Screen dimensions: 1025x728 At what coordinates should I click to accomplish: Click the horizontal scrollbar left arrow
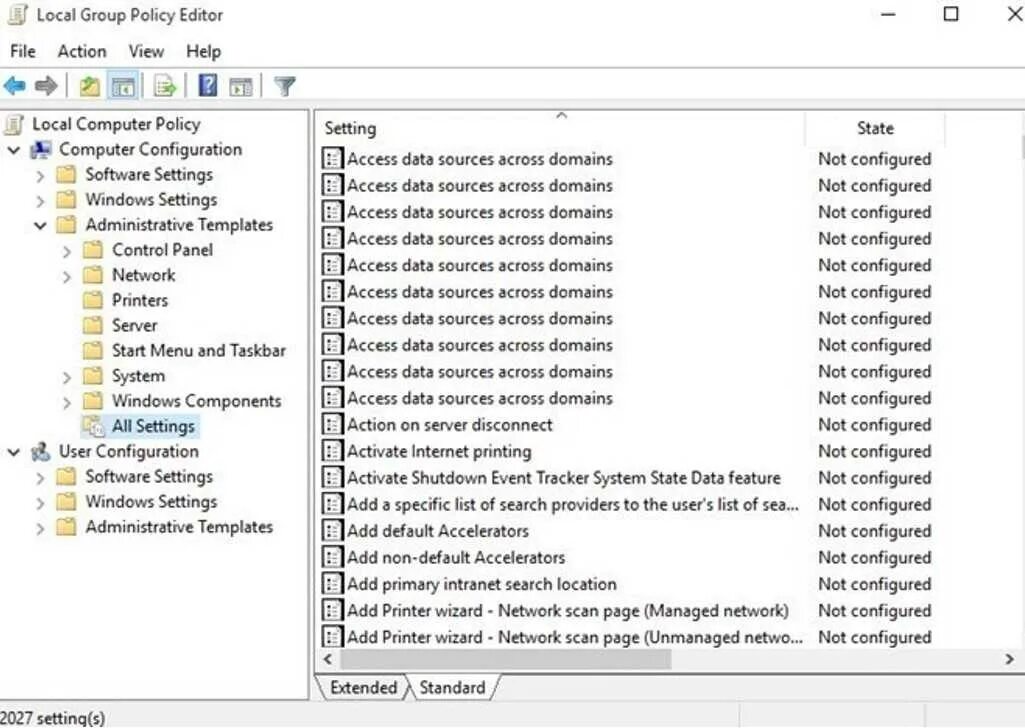pos(328,659)
